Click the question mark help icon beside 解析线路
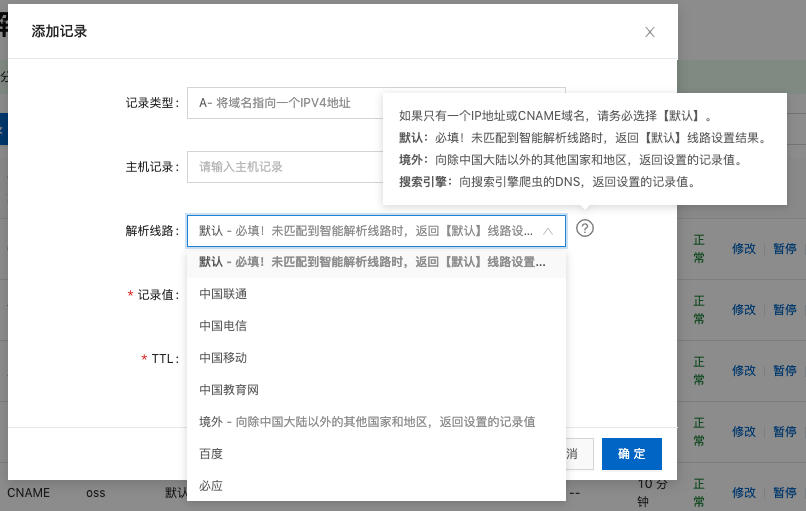 [x=586, y=228]
